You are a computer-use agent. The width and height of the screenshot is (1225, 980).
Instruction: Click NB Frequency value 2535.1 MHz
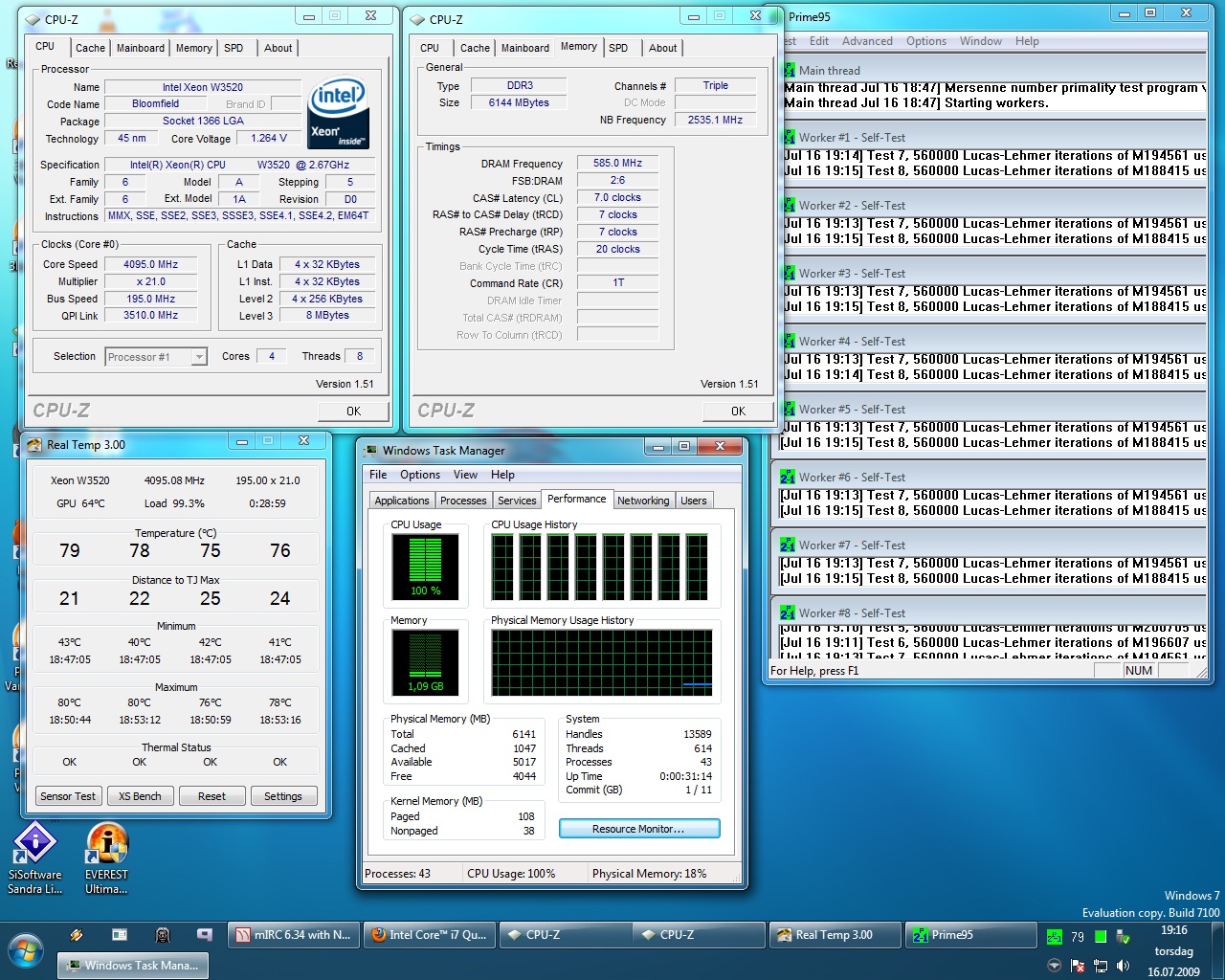[715, 120]
